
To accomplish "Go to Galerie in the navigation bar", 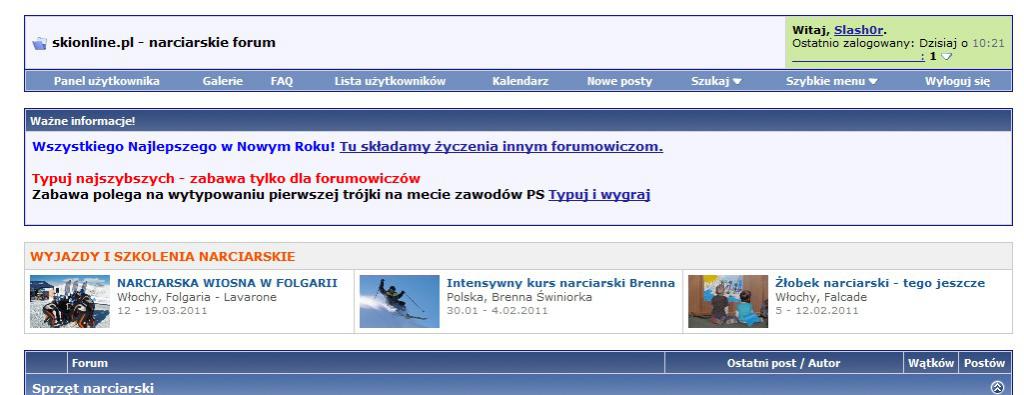I will point(223,82).
